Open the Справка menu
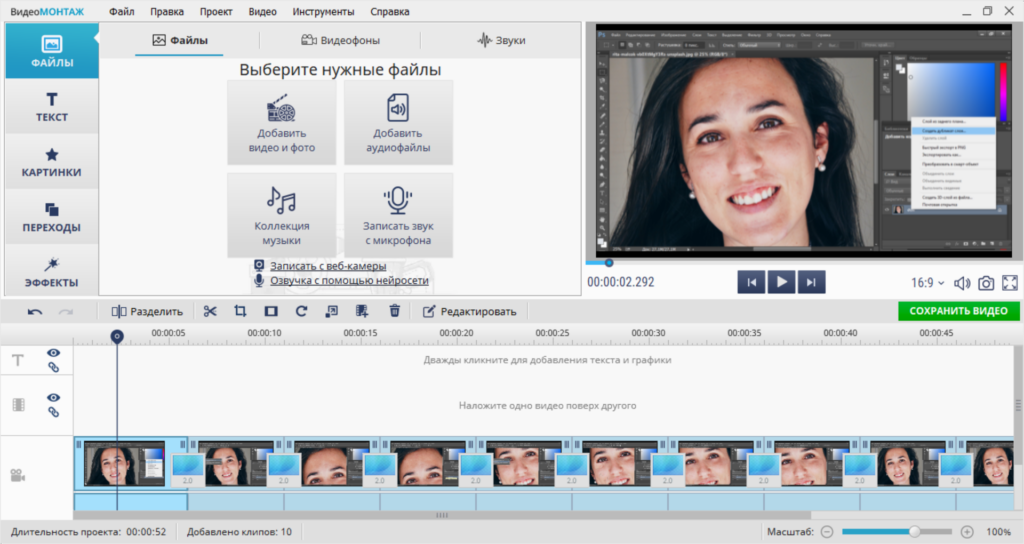1024x544 pixels. point(390,12)
